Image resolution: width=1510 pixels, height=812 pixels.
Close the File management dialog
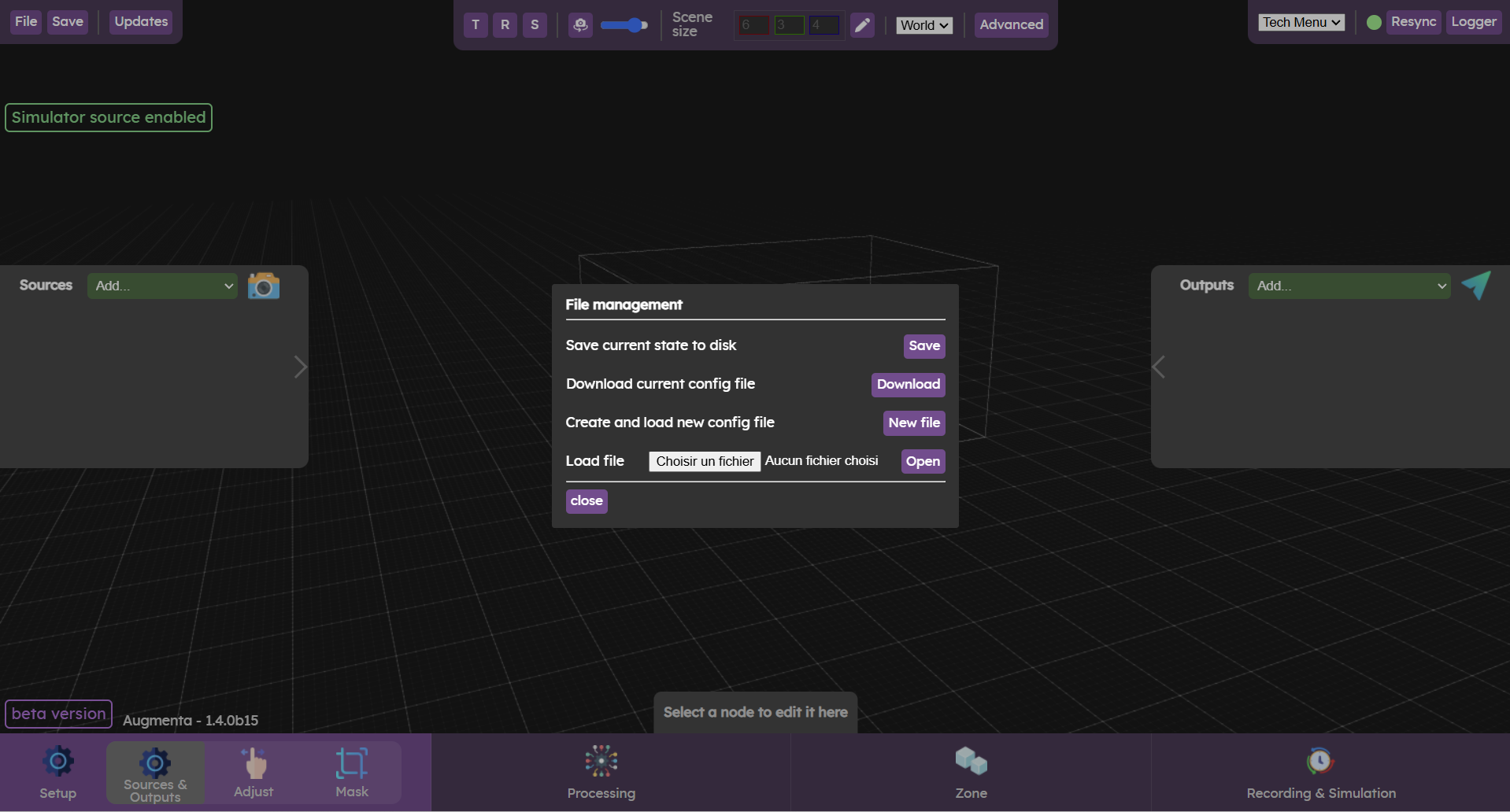pyautogui.click(x=587, y=501)
